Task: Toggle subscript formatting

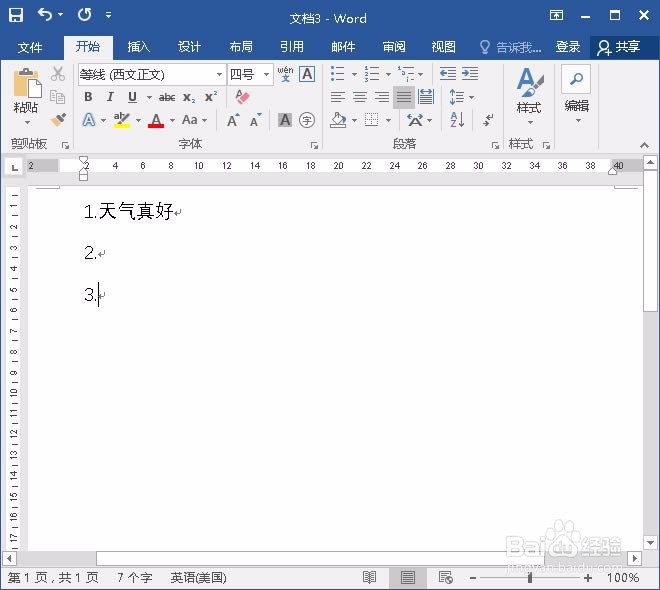Action: click(189, 98)
